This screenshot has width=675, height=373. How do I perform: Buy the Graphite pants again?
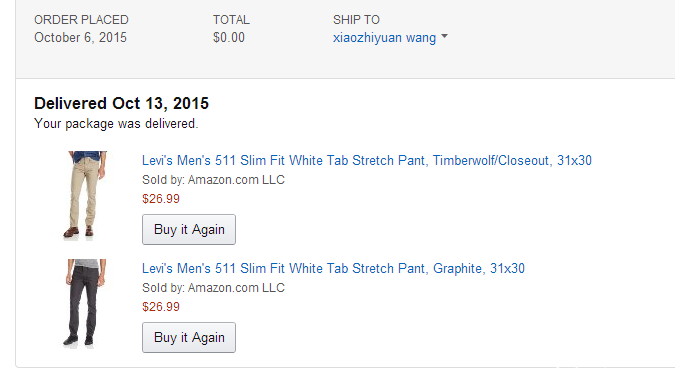pos(189,338)
